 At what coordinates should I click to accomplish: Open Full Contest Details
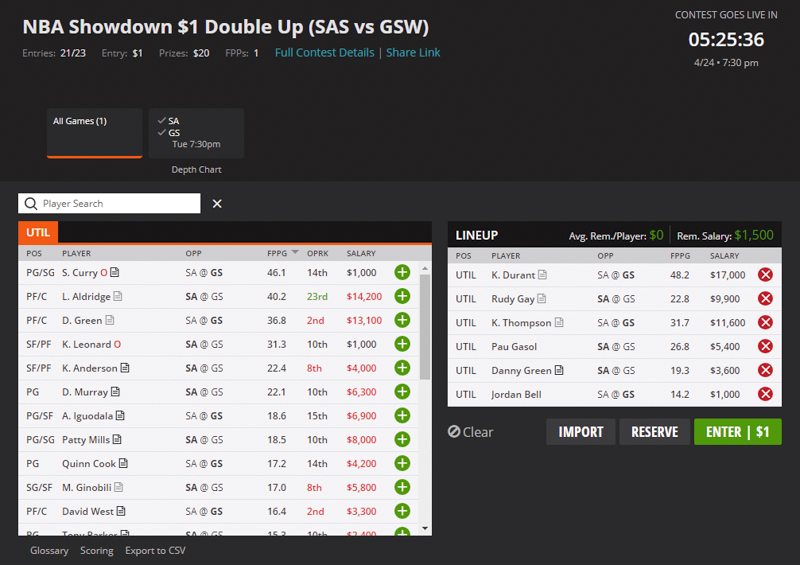click(x=324, y=53)
